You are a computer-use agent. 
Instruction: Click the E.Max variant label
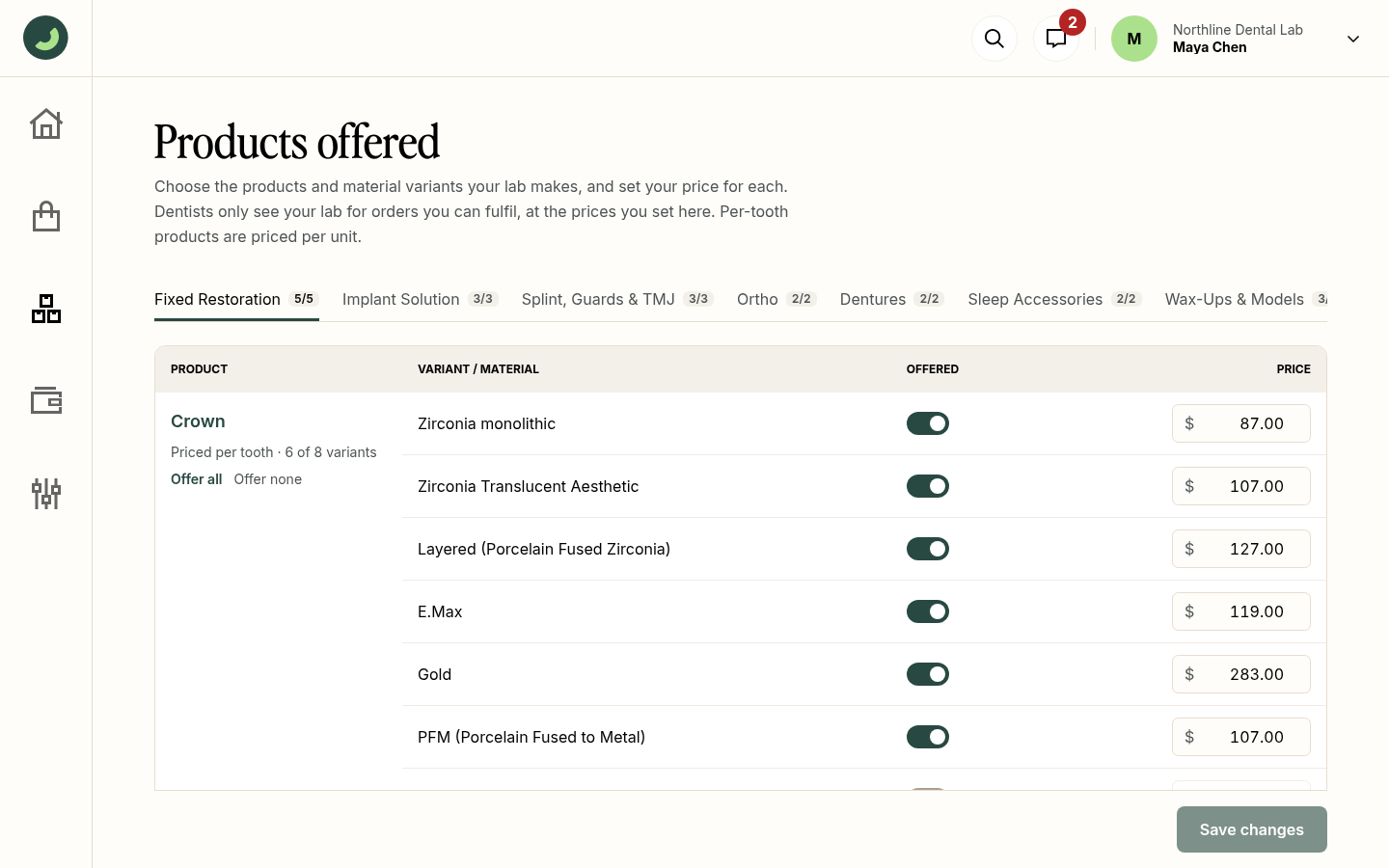pyautogui.click(x=440, y=611)
